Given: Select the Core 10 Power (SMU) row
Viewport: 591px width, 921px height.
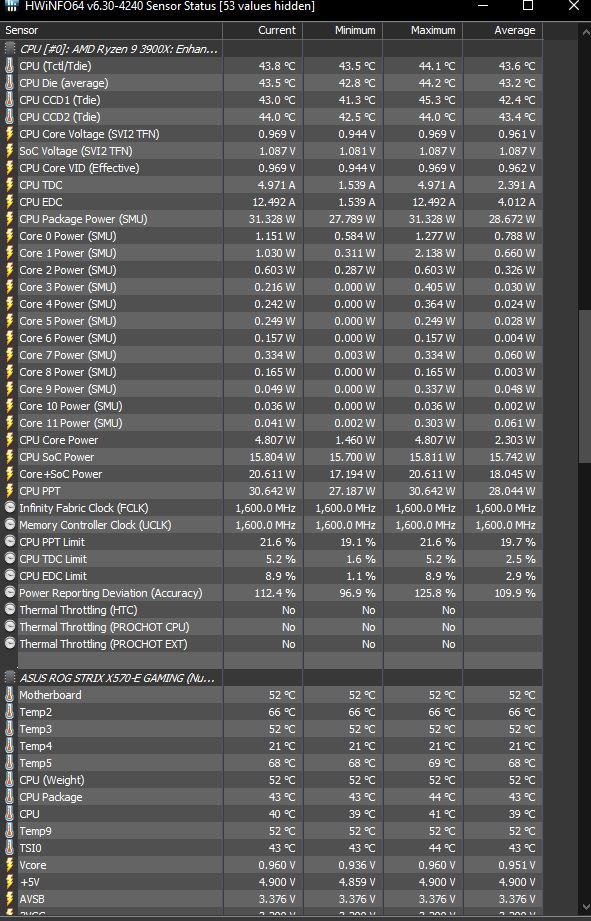Looking at the screenshot, I should point(271,406).
